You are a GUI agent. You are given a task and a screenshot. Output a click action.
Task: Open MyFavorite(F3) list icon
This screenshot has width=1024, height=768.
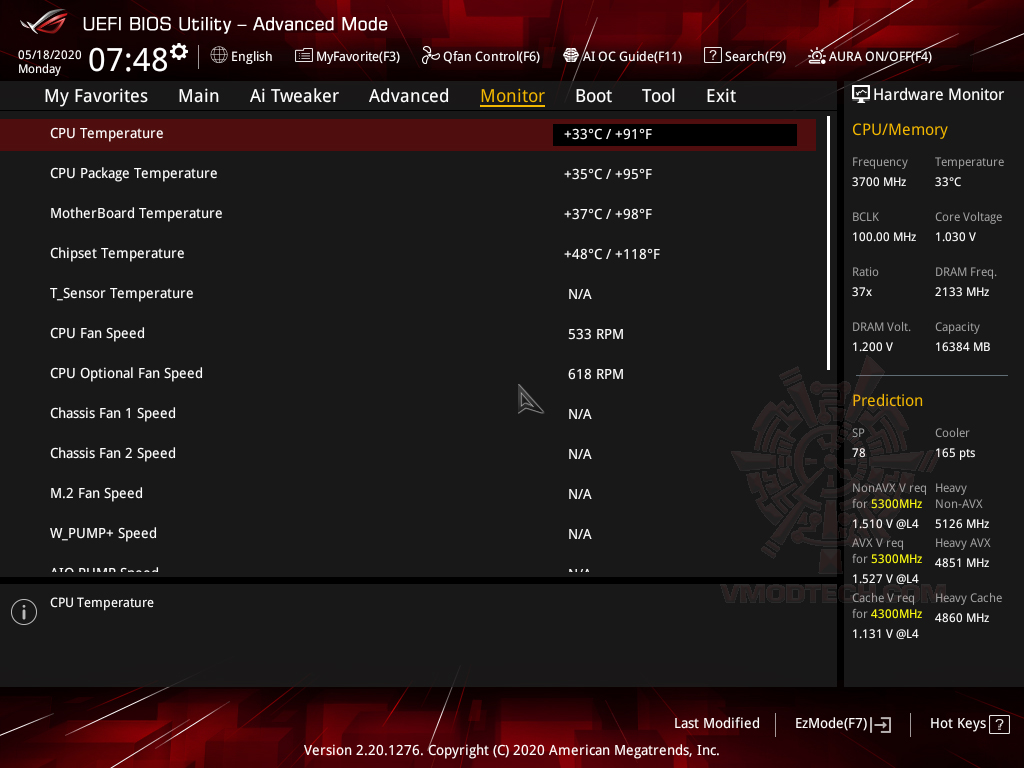304,56
